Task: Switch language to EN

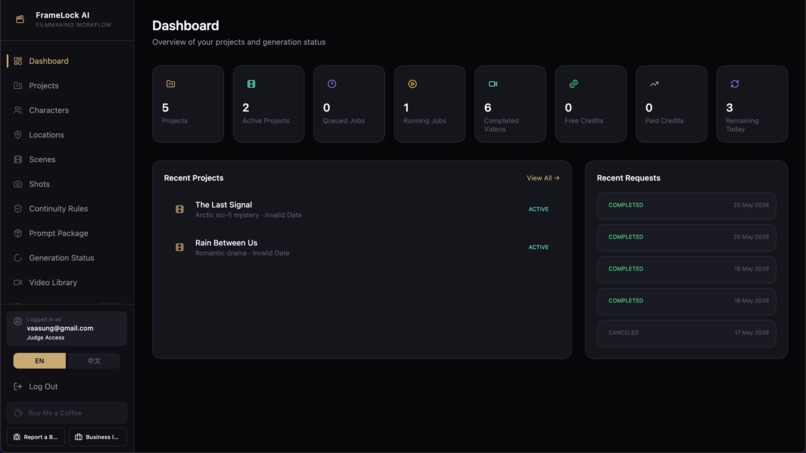Action: click(40, 361)
